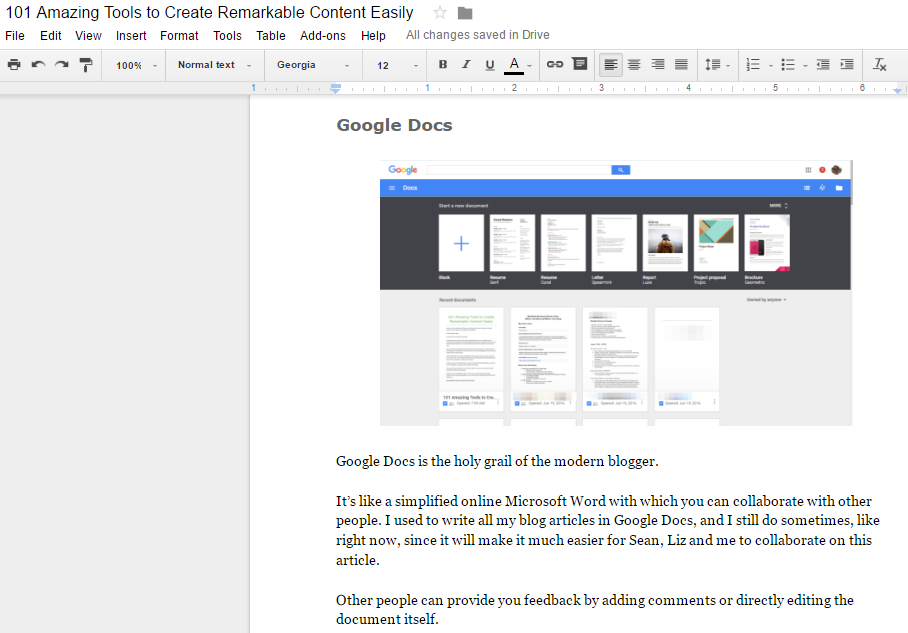Click the left indent marker on ruler
Viewport: 908px width, 633px height.
click(335, 90)
